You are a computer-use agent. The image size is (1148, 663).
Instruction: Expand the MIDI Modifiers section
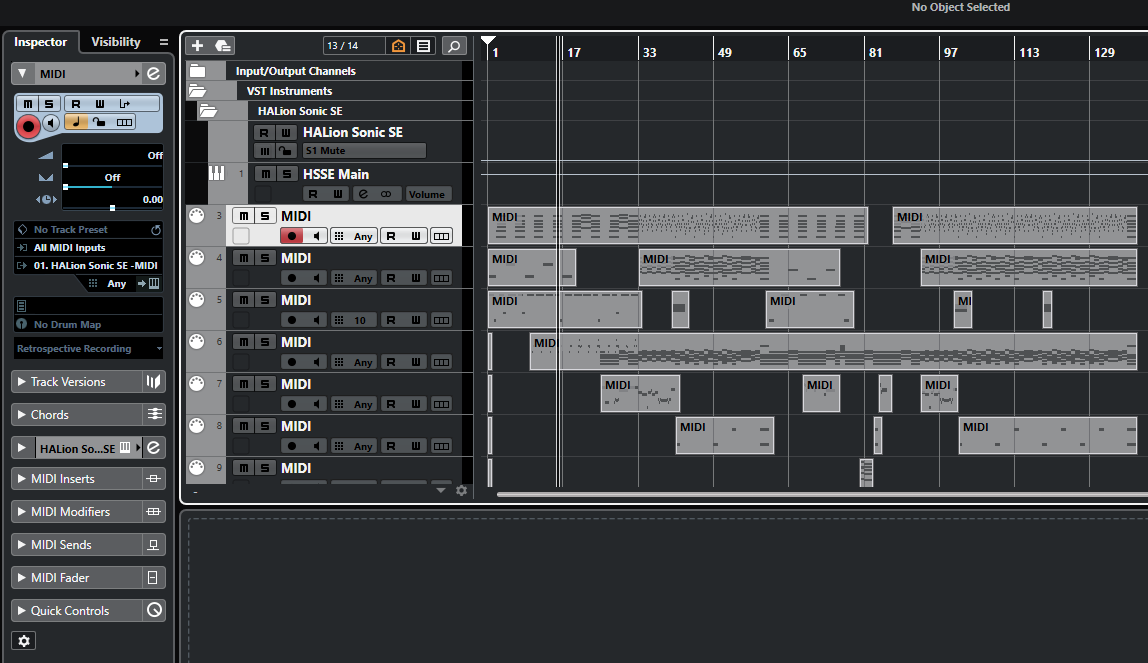click(22, 512)
